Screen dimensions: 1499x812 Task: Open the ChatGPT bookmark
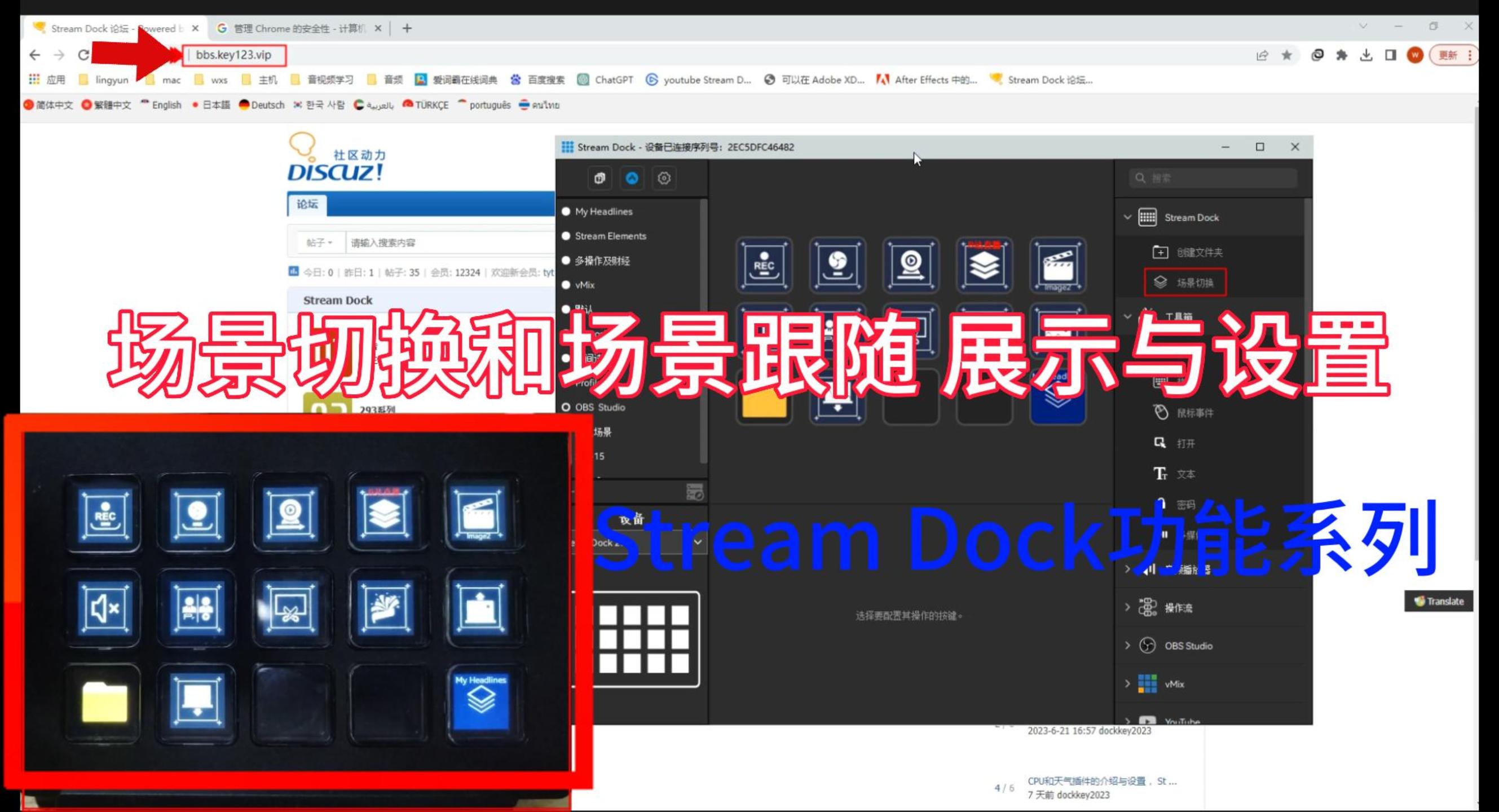pyautogui.click(x=605, y=80)
